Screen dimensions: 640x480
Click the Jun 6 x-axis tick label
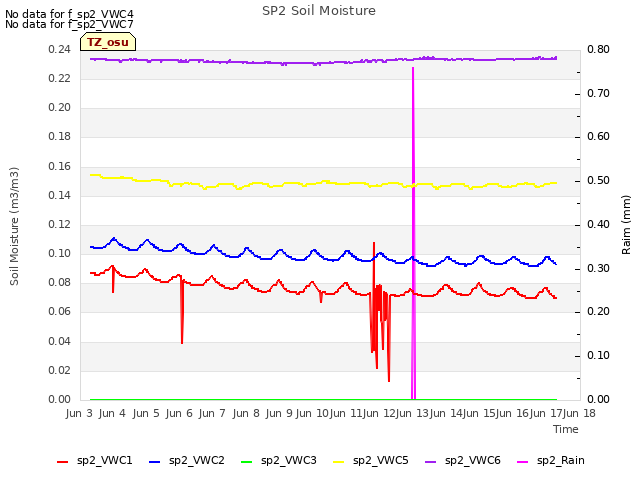click(x=179, y=413)
